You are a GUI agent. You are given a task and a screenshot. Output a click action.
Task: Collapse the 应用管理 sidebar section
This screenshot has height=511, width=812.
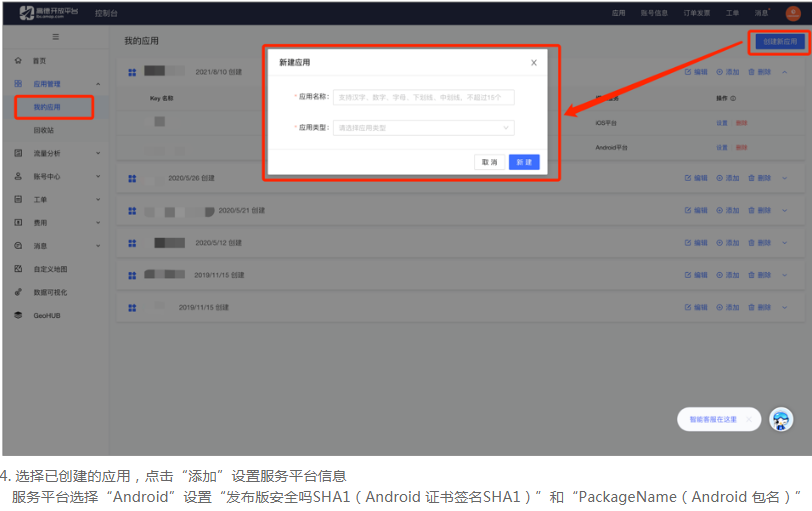pos(98,84)
